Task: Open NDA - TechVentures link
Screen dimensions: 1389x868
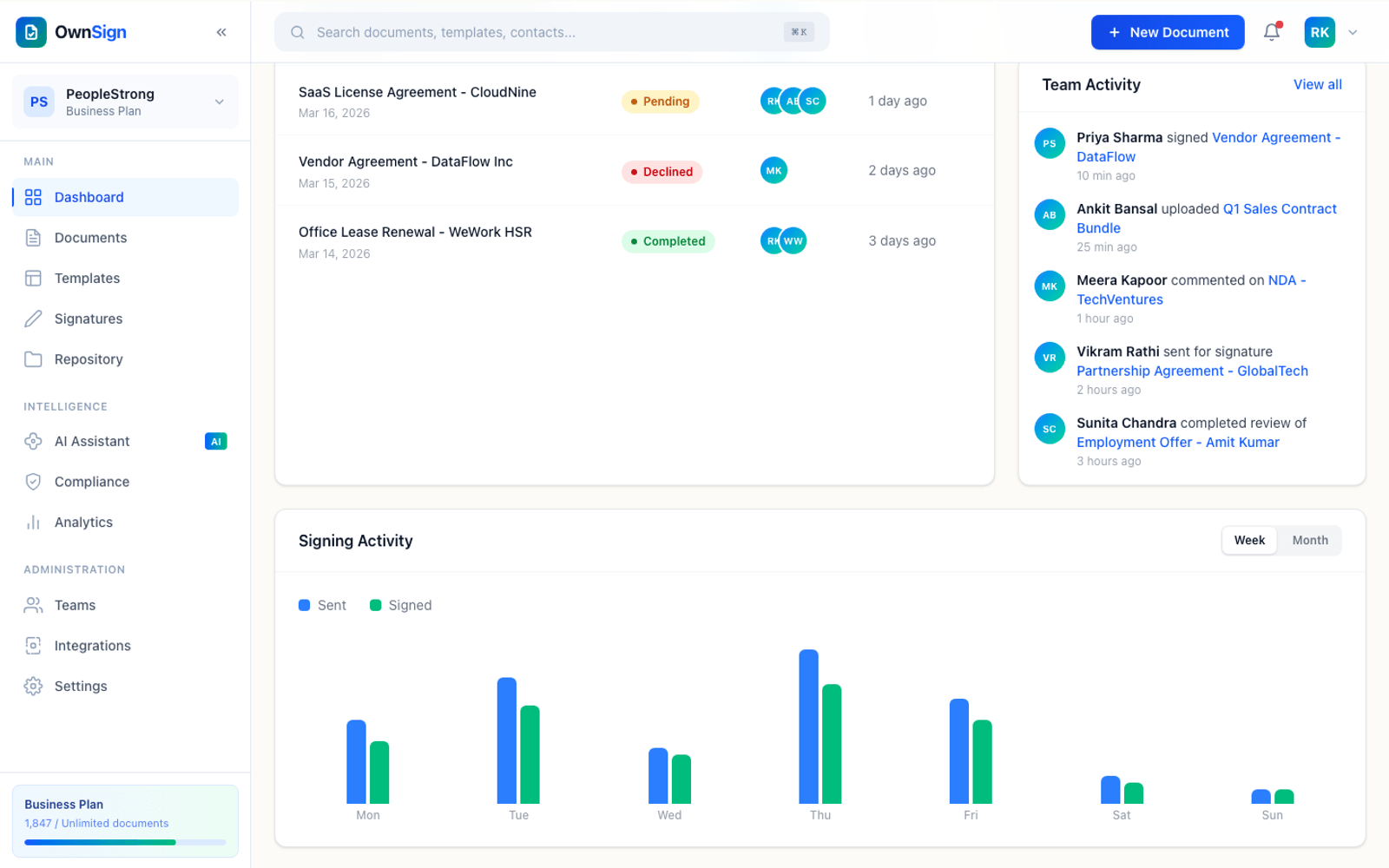Action: pos(1191,290)
